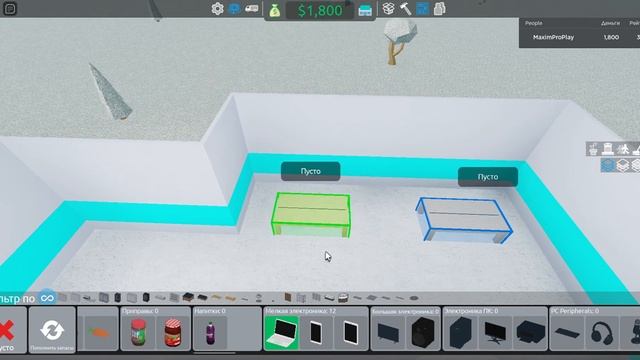Click the wooden door icon in the filter strip
Screen dimensions: 640x360
click(x=287, y=298)
